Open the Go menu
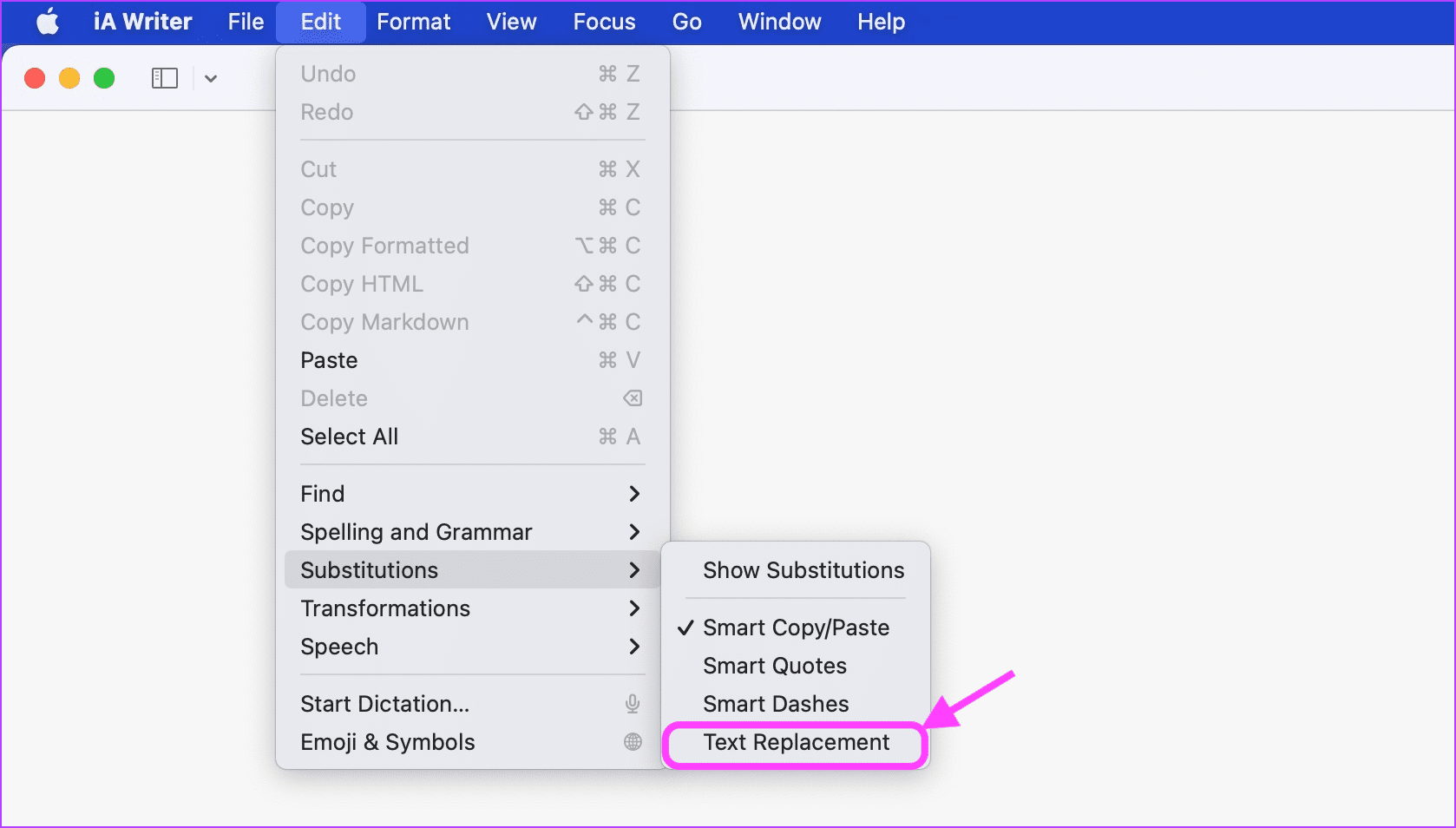Viewport: 1456px width, 828px height. tap(686, 22)
